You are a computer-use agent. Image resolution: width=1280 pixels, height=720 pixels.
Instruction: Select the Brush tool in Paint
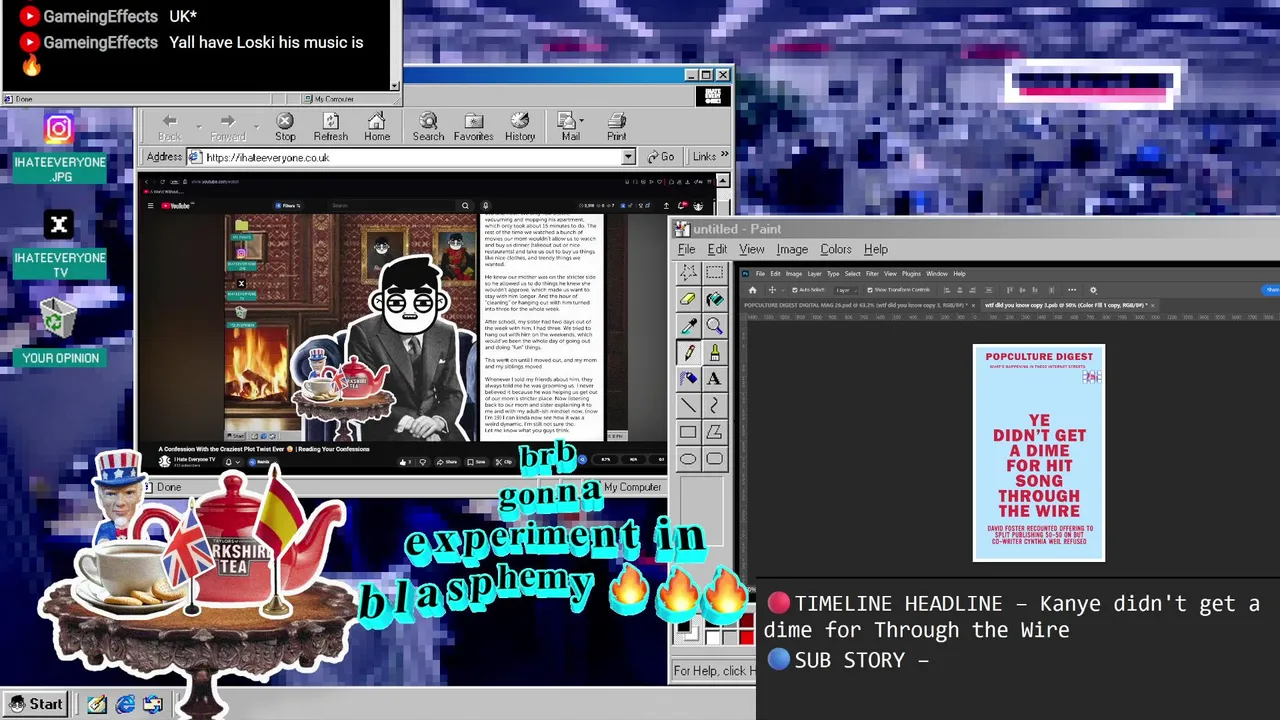[714, 352]
